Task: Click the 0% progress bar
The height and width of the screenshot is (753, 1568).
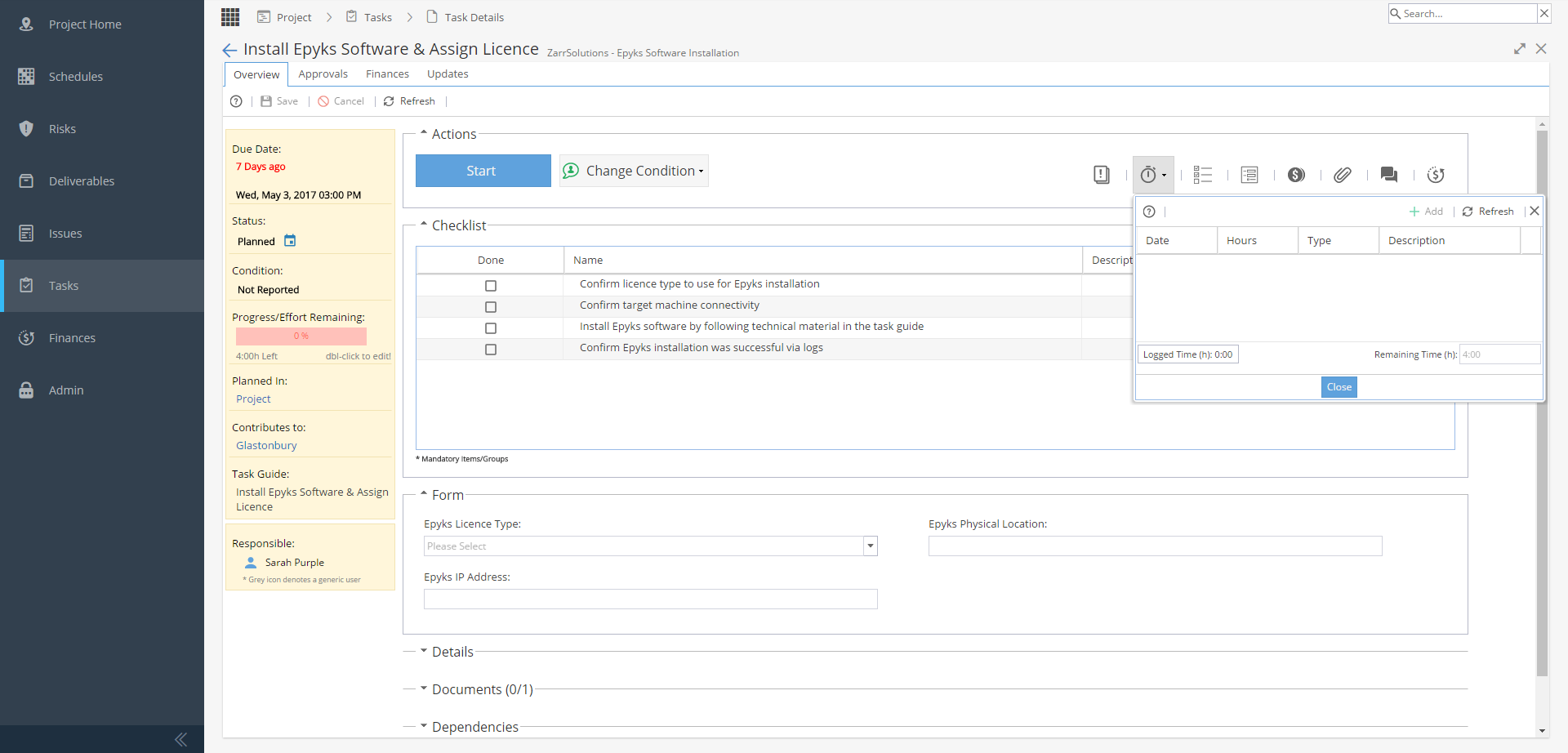Action: click(301, 336)
